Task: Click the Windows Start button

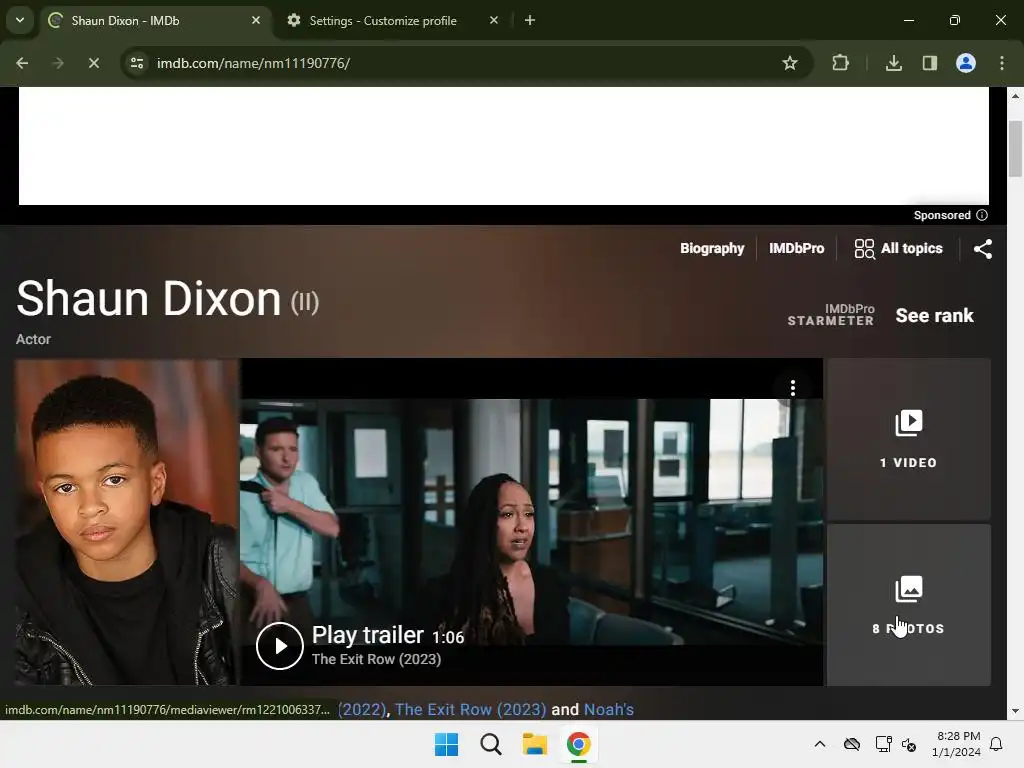Action: 447,744
